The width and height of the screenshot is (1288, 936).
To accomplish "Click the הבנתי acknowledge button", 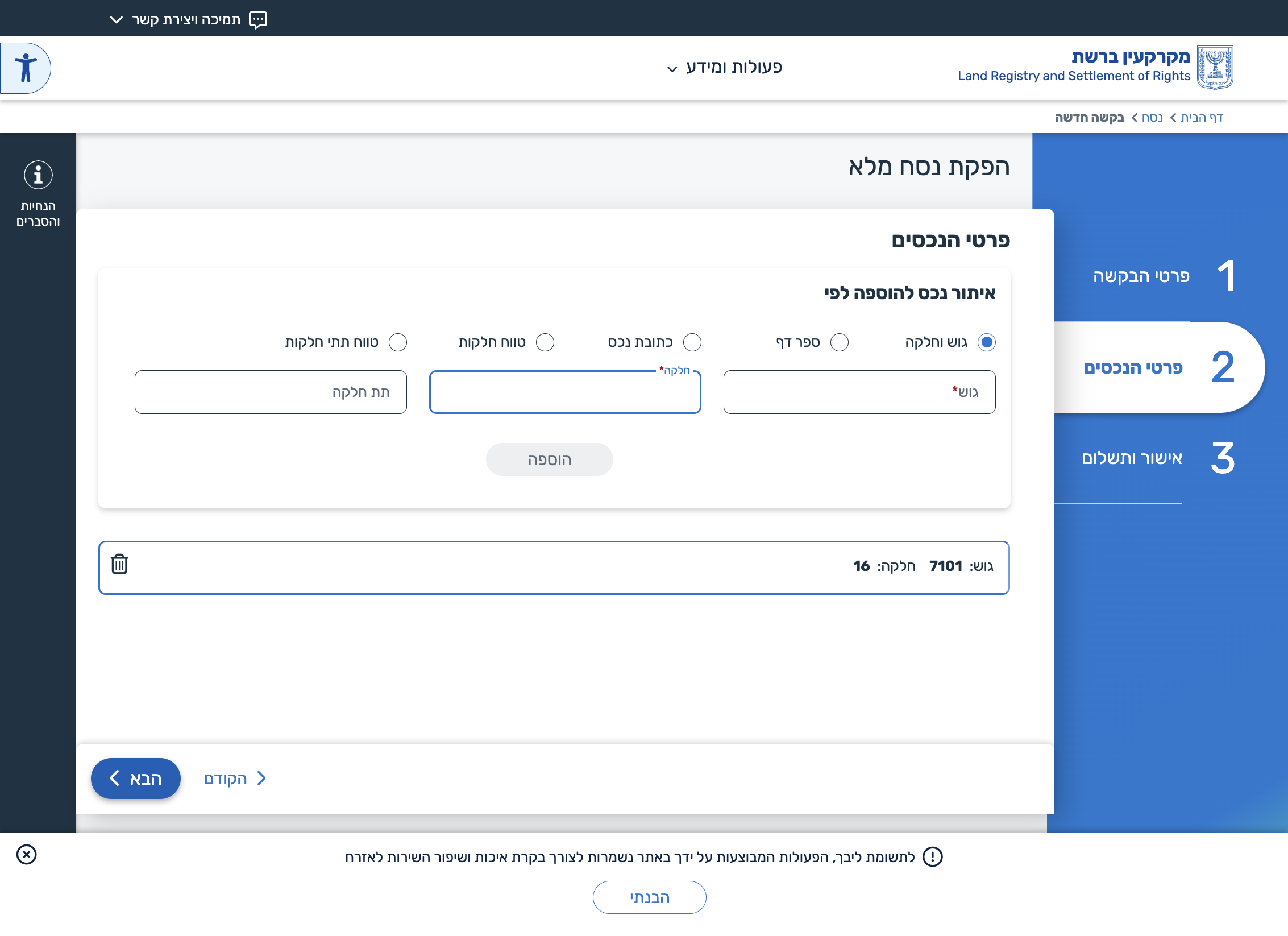I will click(650, 897).
